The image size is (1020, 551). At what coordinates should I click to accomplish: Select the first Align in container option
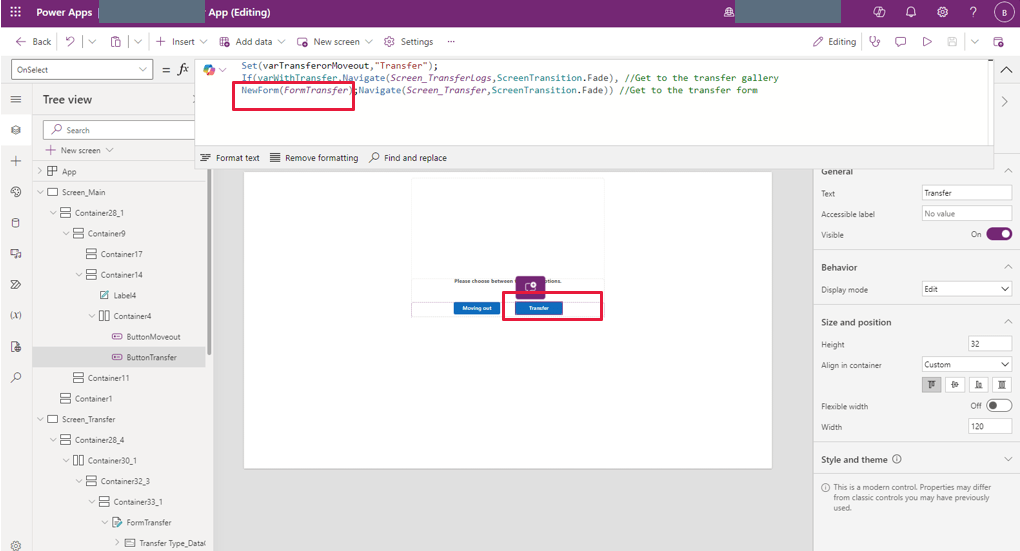tap(931, 385)
